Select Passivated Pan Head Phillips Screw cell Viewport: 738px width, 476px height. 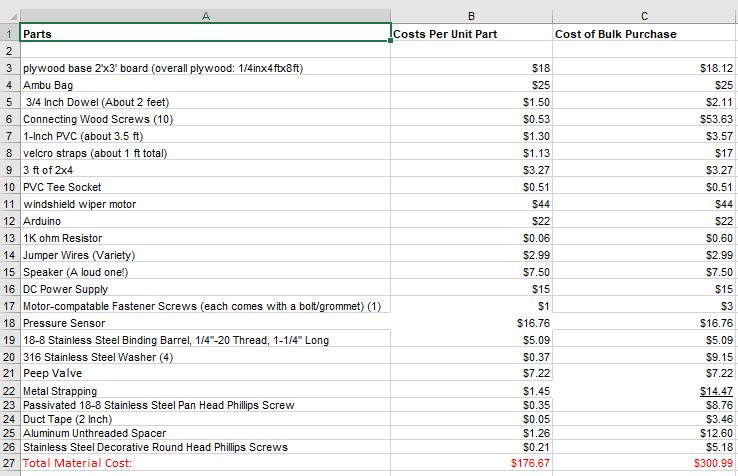pyautogui.click(x=205, y=405)
